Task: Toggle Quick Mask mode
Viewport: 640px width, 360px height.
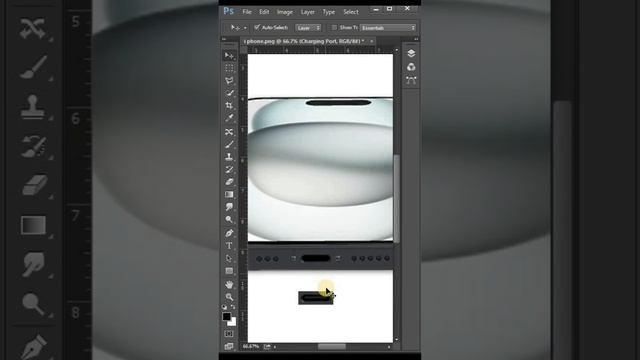Action: [x=229, y=334]
